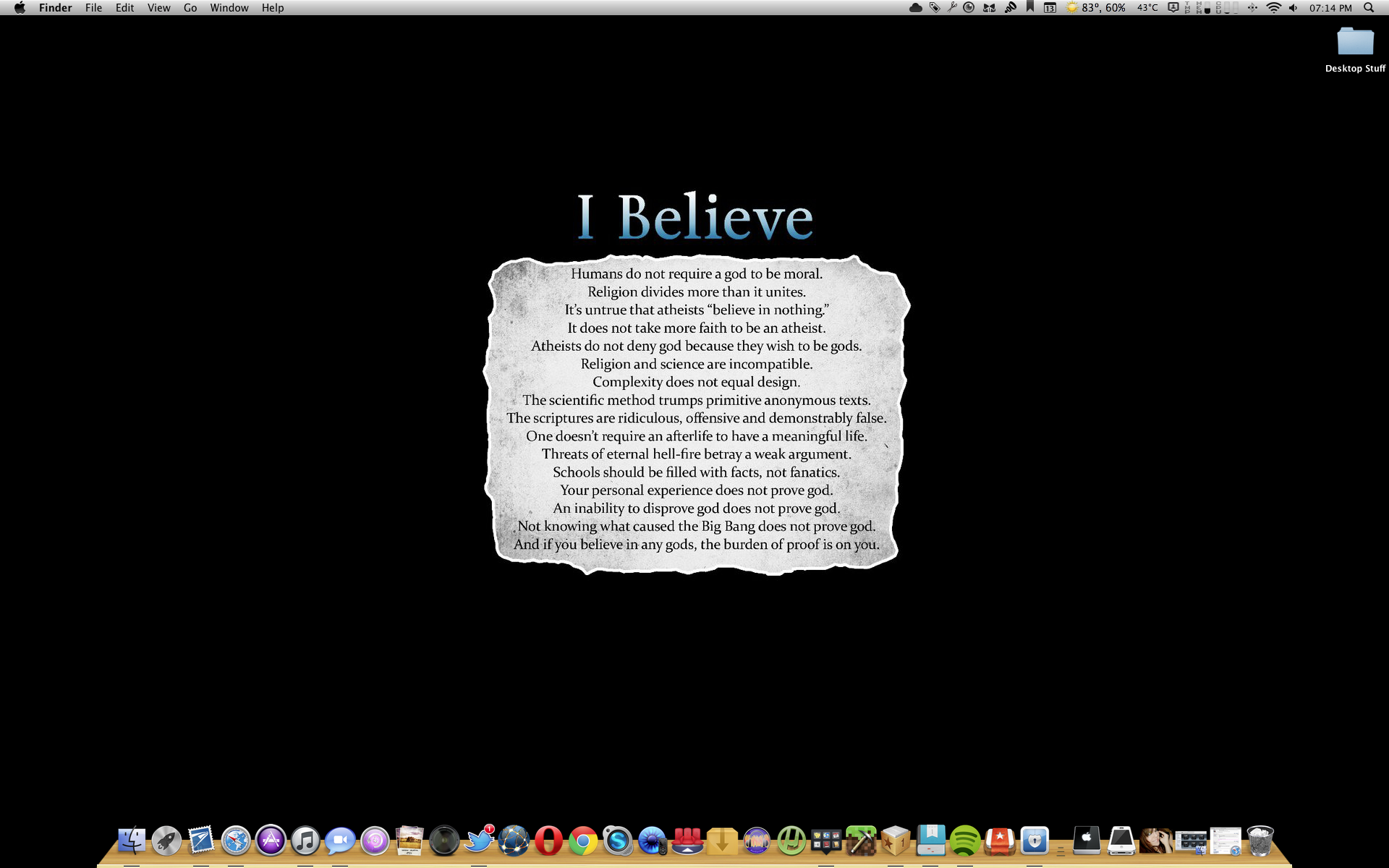This screenshot has height=868, width=1389.
Task: Open the calendar menu bar icon
Action: pos(1050,8)
